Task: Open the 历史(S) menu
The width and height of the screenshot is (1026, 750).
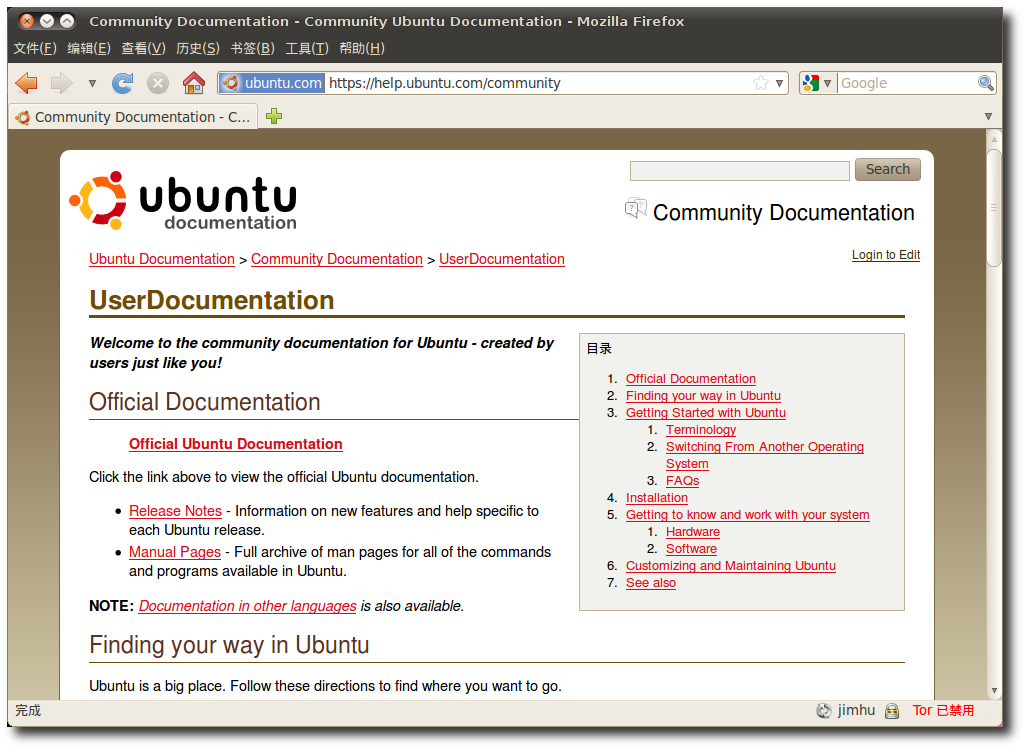Action: point(198,48)
